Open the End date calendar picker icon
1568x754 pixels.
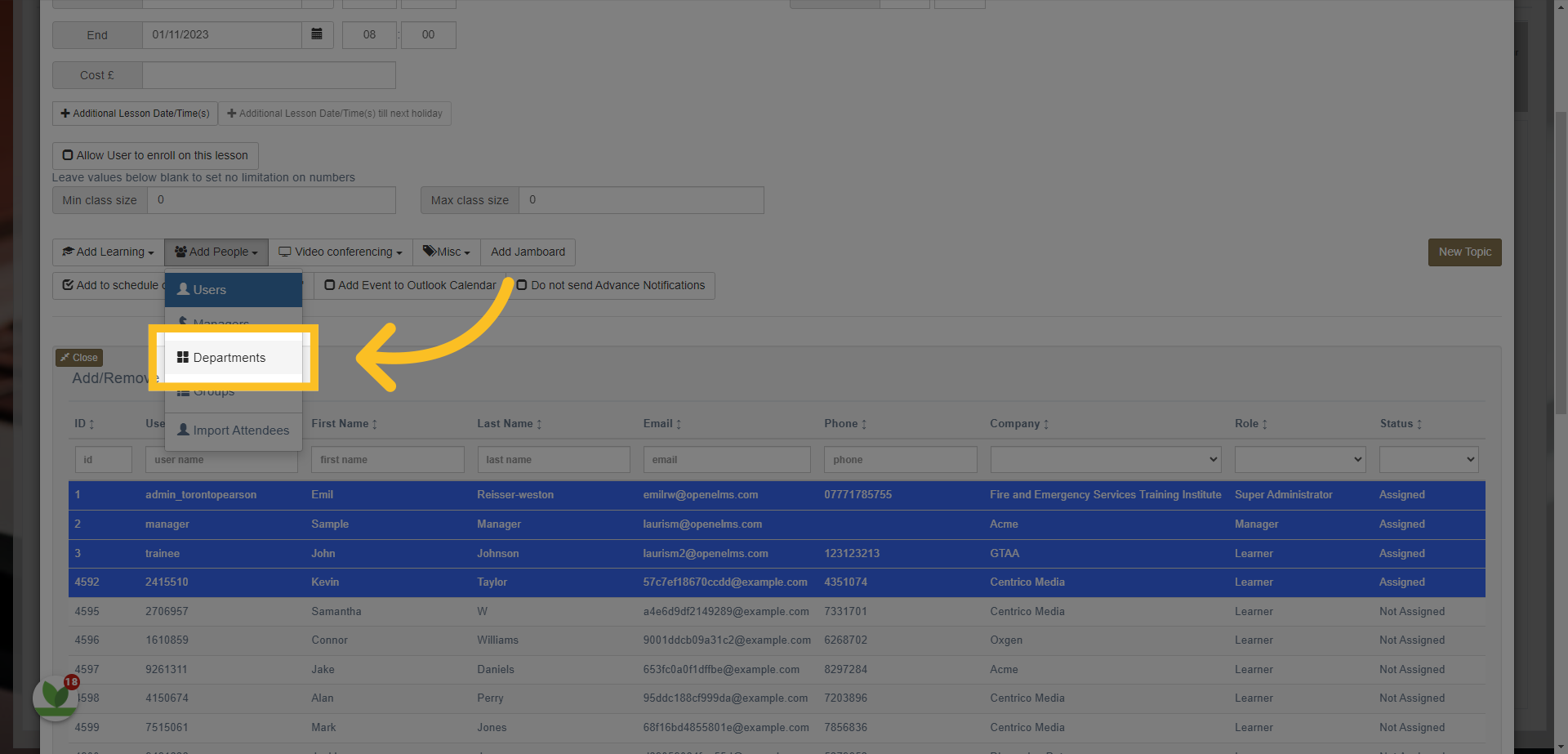[317, 34]
